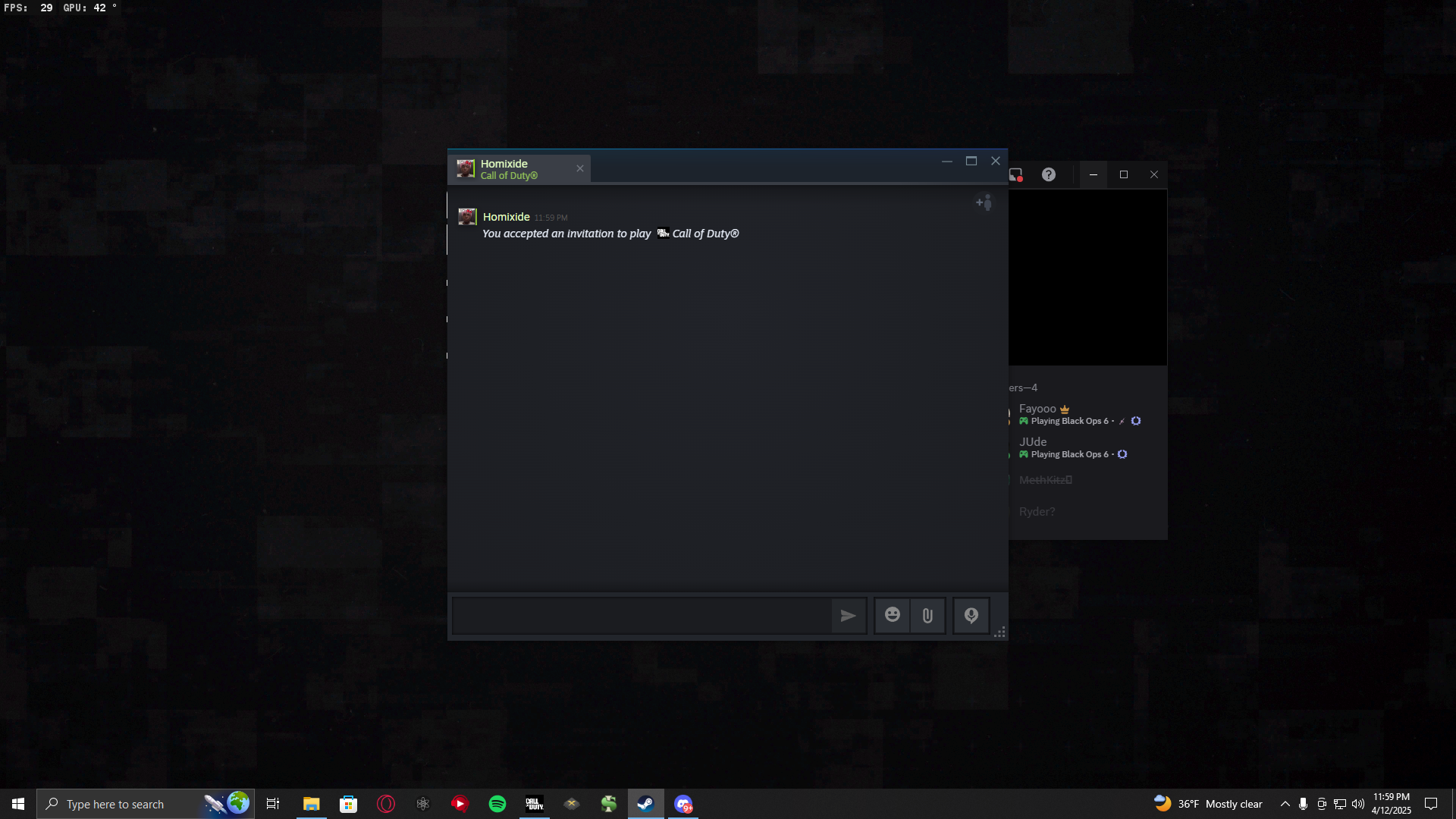Click the chat message input box
Screen dimensions: 1456x819
click(x=642, y=616)
